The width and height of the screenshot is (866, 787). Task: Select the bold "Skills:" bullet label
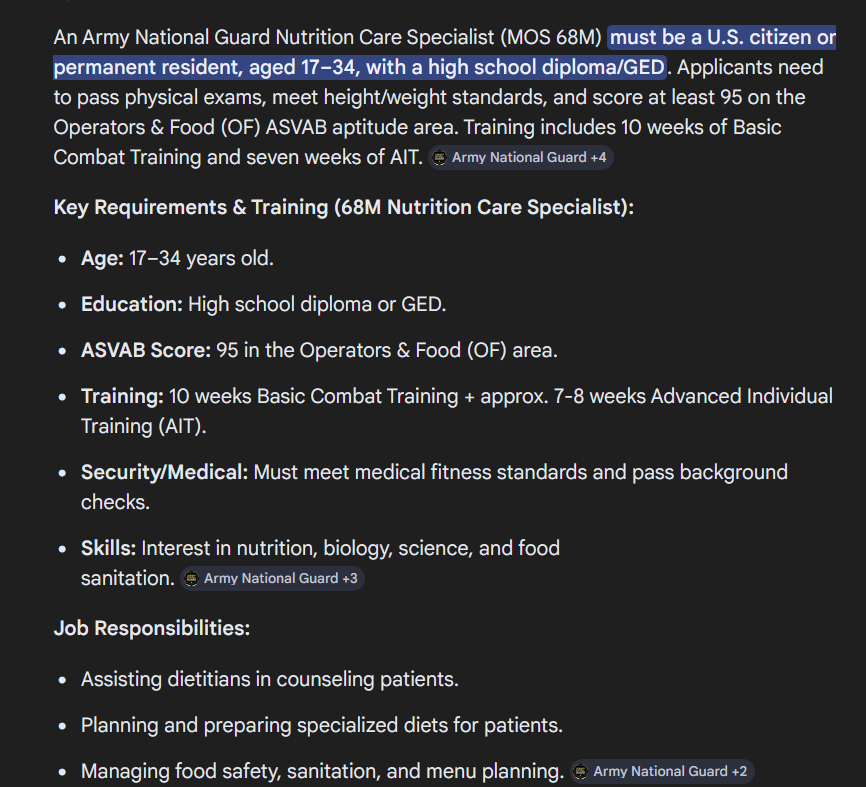(x=108, y=548)
